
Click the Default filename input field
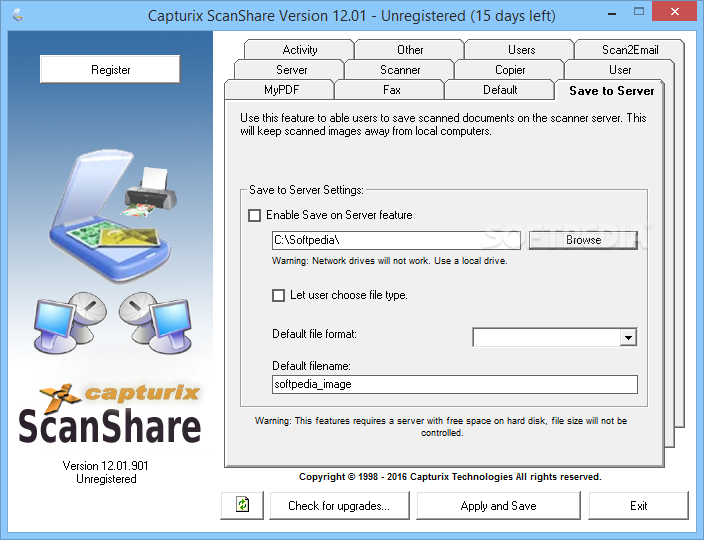454,385
